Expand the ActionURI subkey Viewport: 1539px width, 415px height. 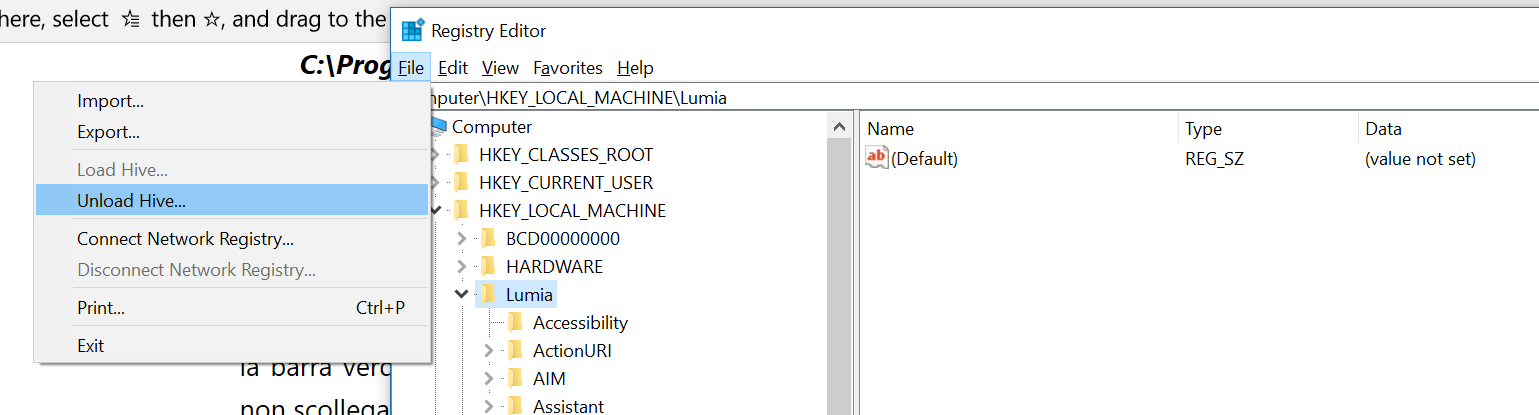click(x=488, y=350)
